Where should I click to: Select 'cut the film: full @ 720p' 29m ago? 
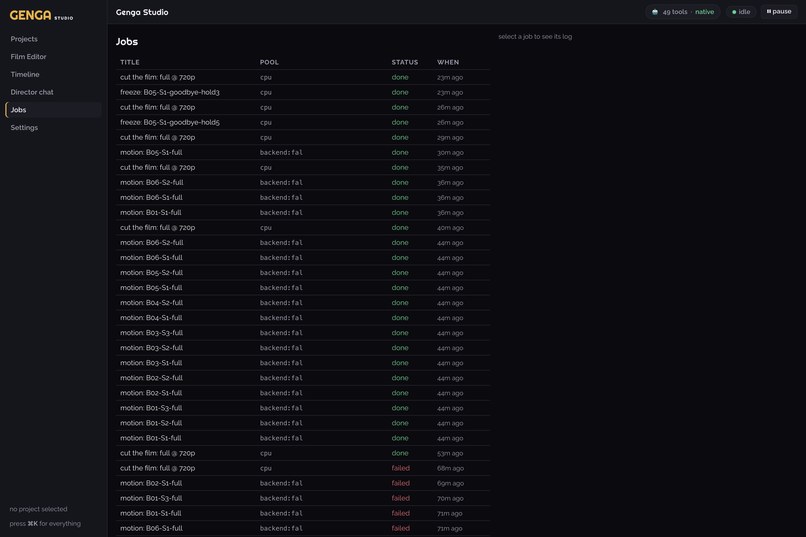(x=303, y=137)
